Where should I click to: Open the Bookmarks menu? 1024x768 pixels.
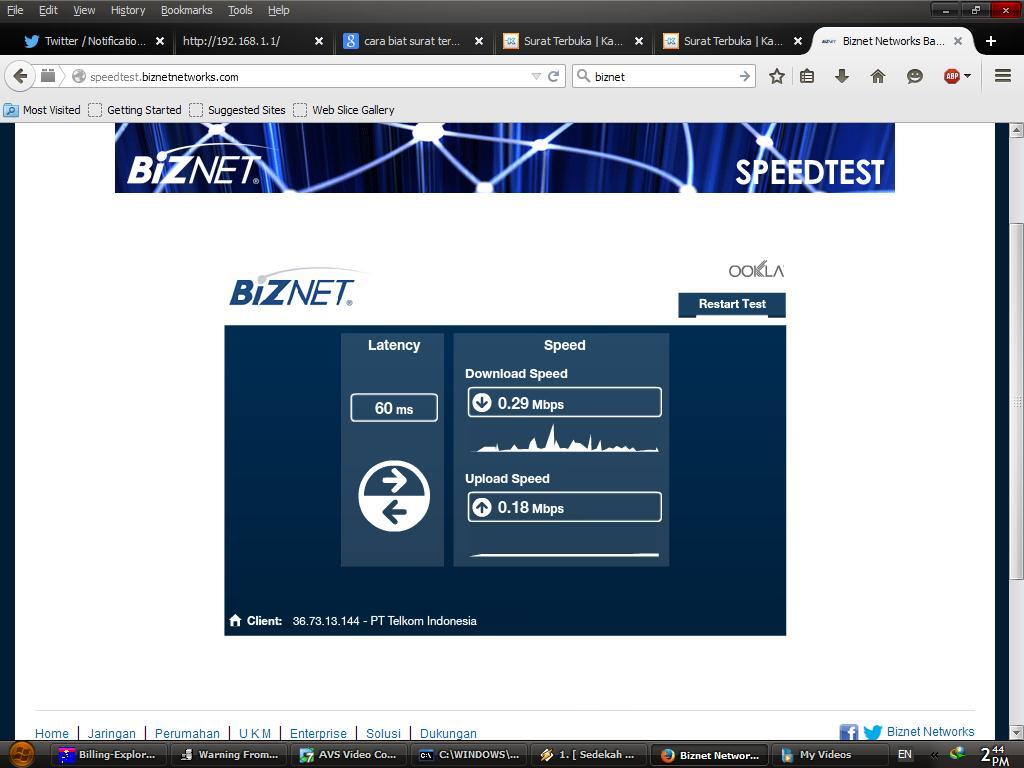(187, 10)
